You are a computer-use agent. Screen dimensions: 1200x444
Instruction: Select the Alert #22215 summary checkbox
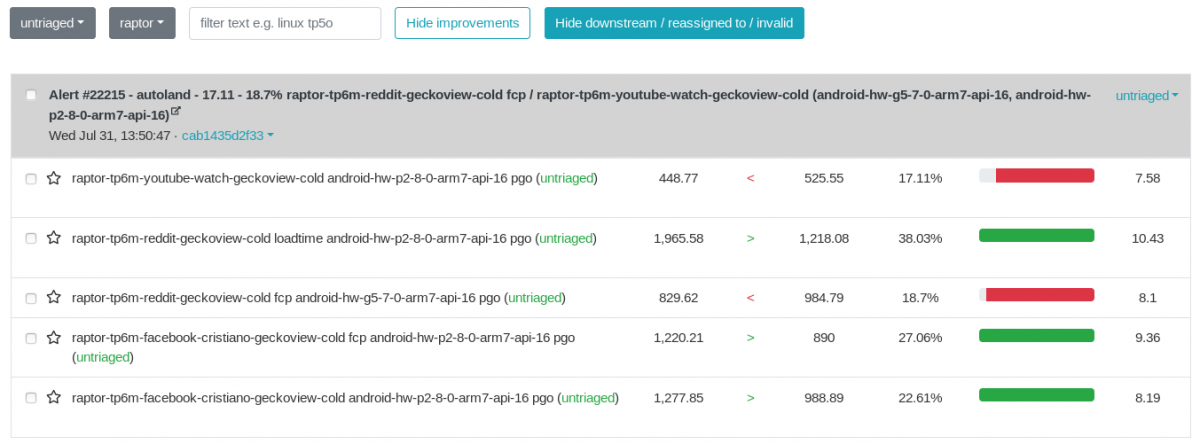coord(31,95)
